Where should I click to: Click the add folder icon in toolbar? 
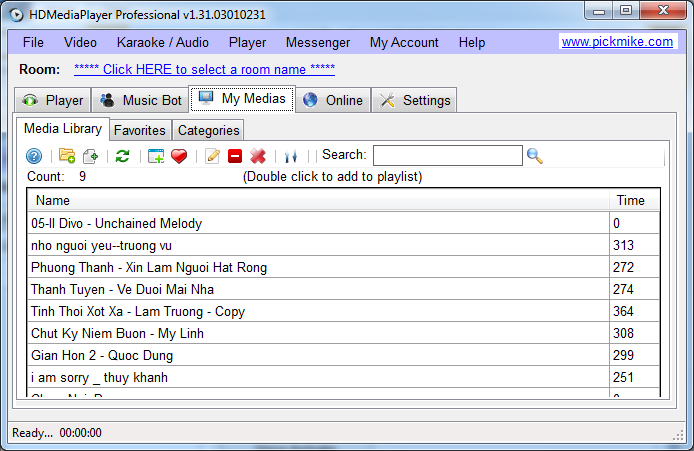tap(67, 155)
